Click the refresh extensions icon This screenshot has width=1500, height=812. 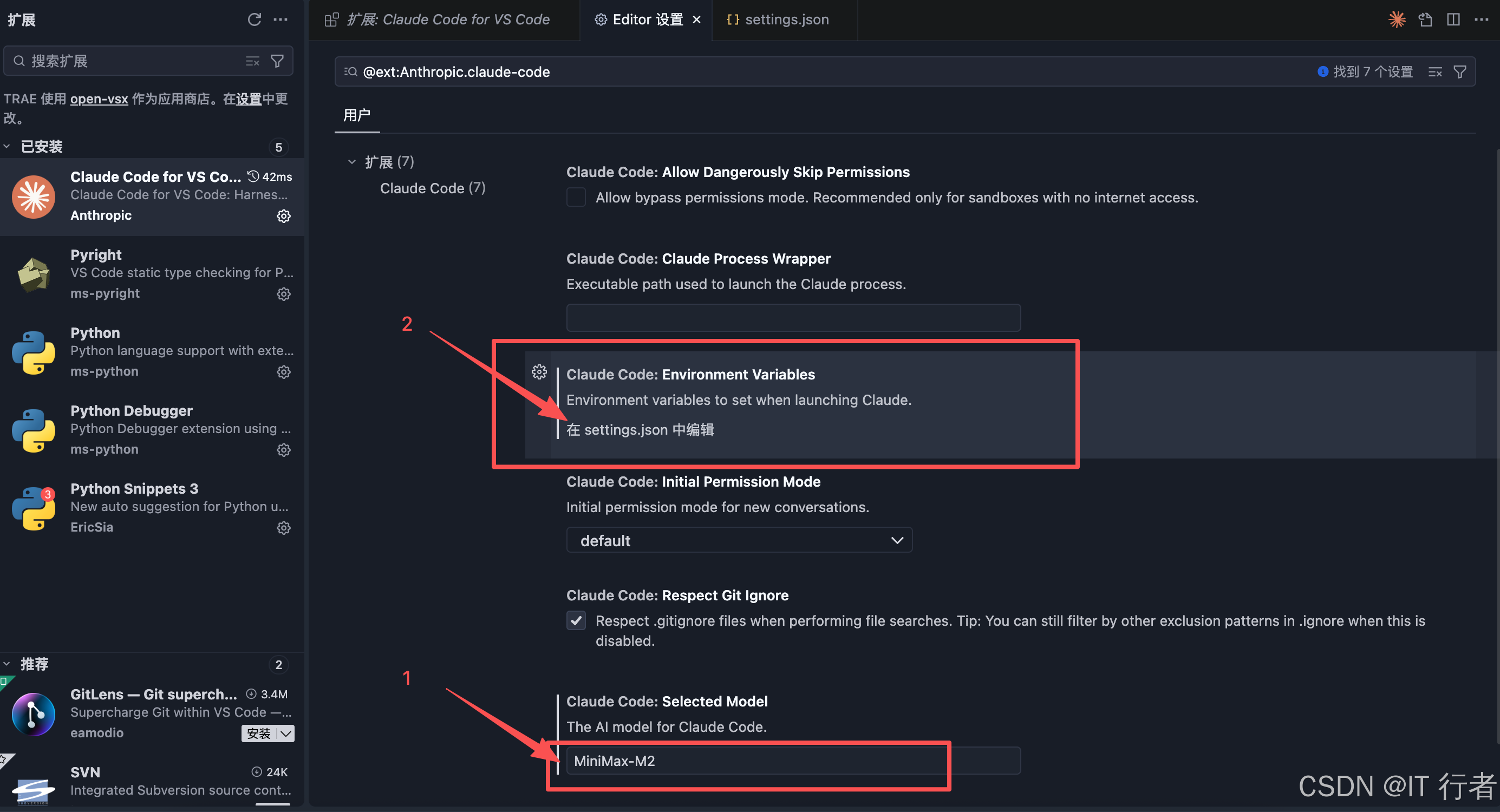pos(255,19)
